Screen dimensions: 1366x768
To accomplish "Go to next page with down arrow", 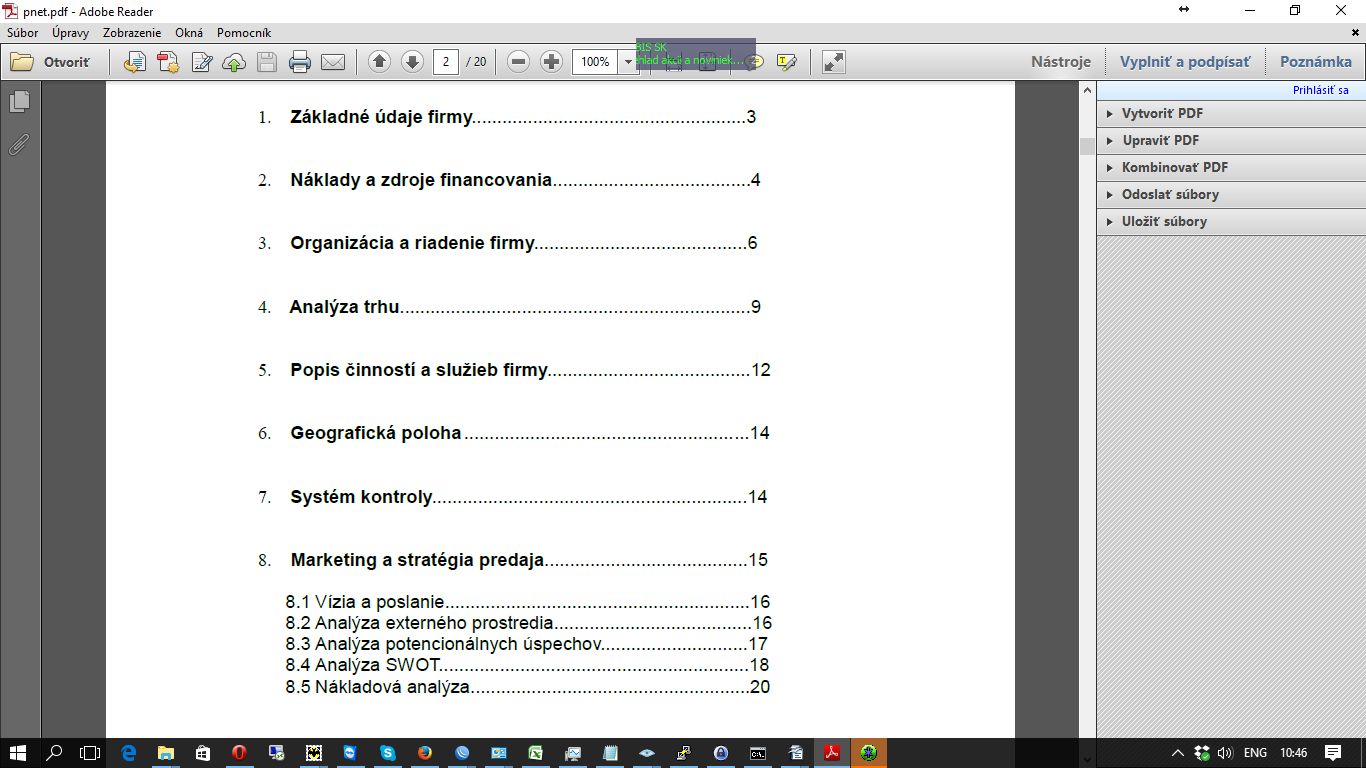I will click(x=412, y=62).
